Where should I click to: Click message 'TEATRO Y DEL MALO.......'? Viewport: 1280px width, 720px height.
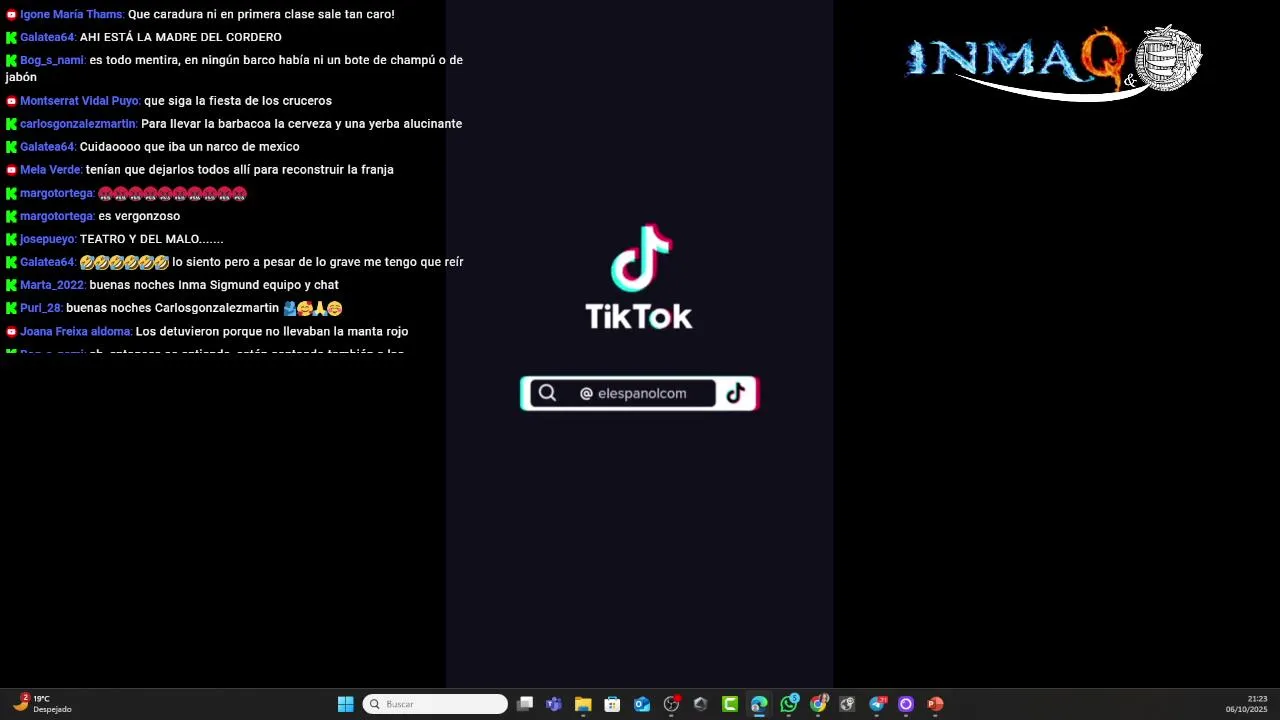[152, 239]
